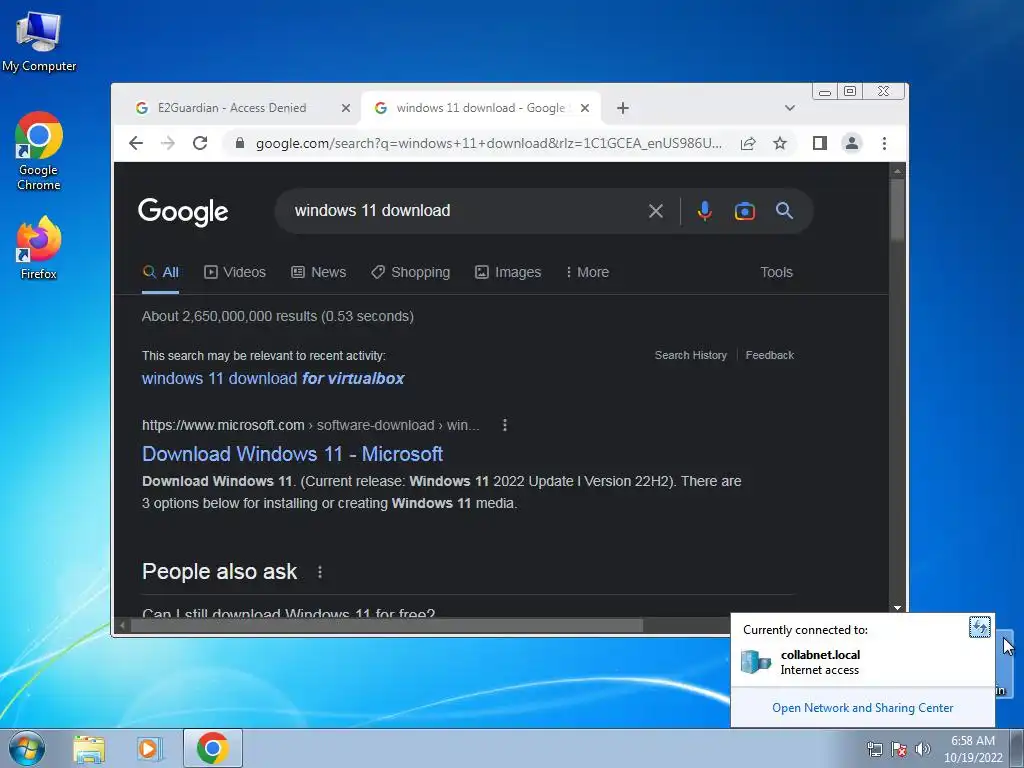This screenshot has width=1024, height=768.
Task: Open the Chrome side panel
Action: [x=820, y=143]
